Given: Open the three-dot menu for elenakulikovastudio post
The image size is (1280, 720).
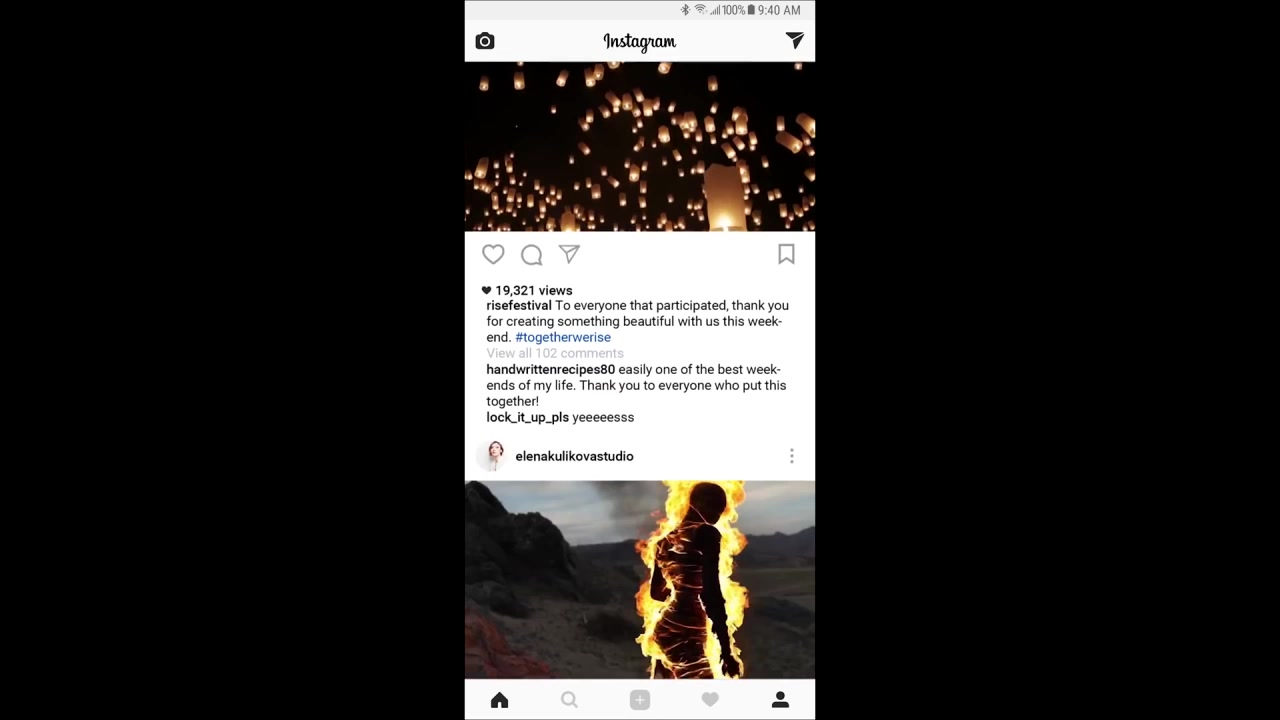Looking at the screenshot, I should [x=791, y=456].
